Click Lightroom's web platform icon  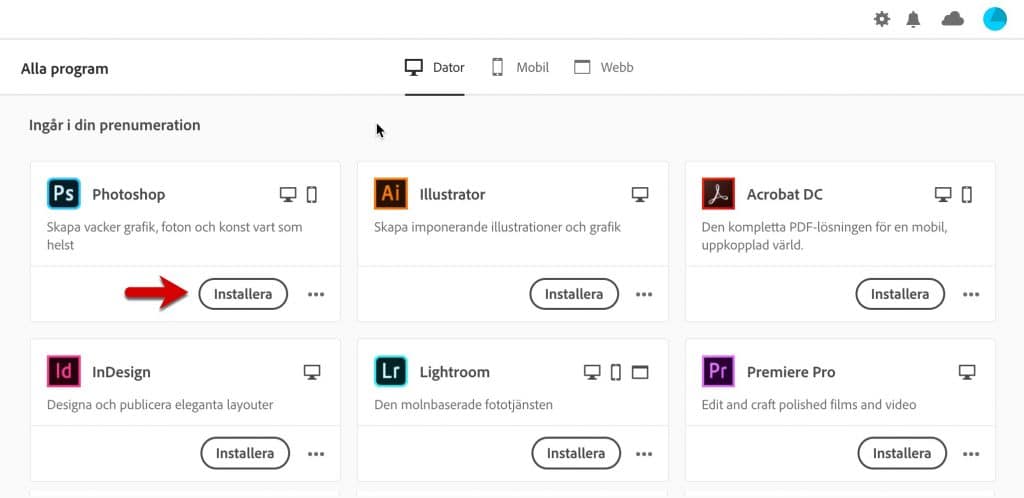[x=640, y=372]
